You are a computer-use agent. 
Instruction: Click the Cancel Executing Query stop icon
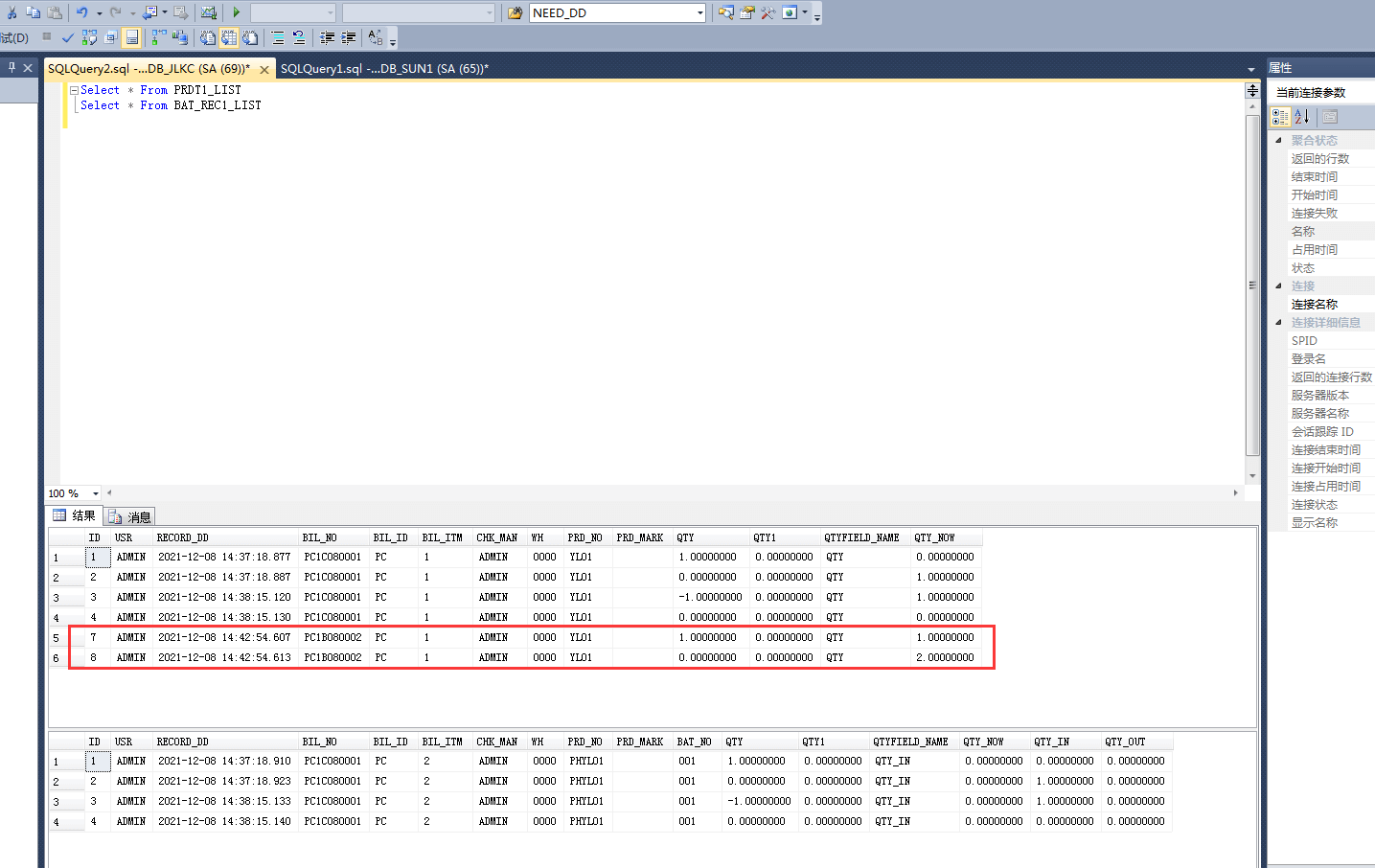click(x=46, y=37)
